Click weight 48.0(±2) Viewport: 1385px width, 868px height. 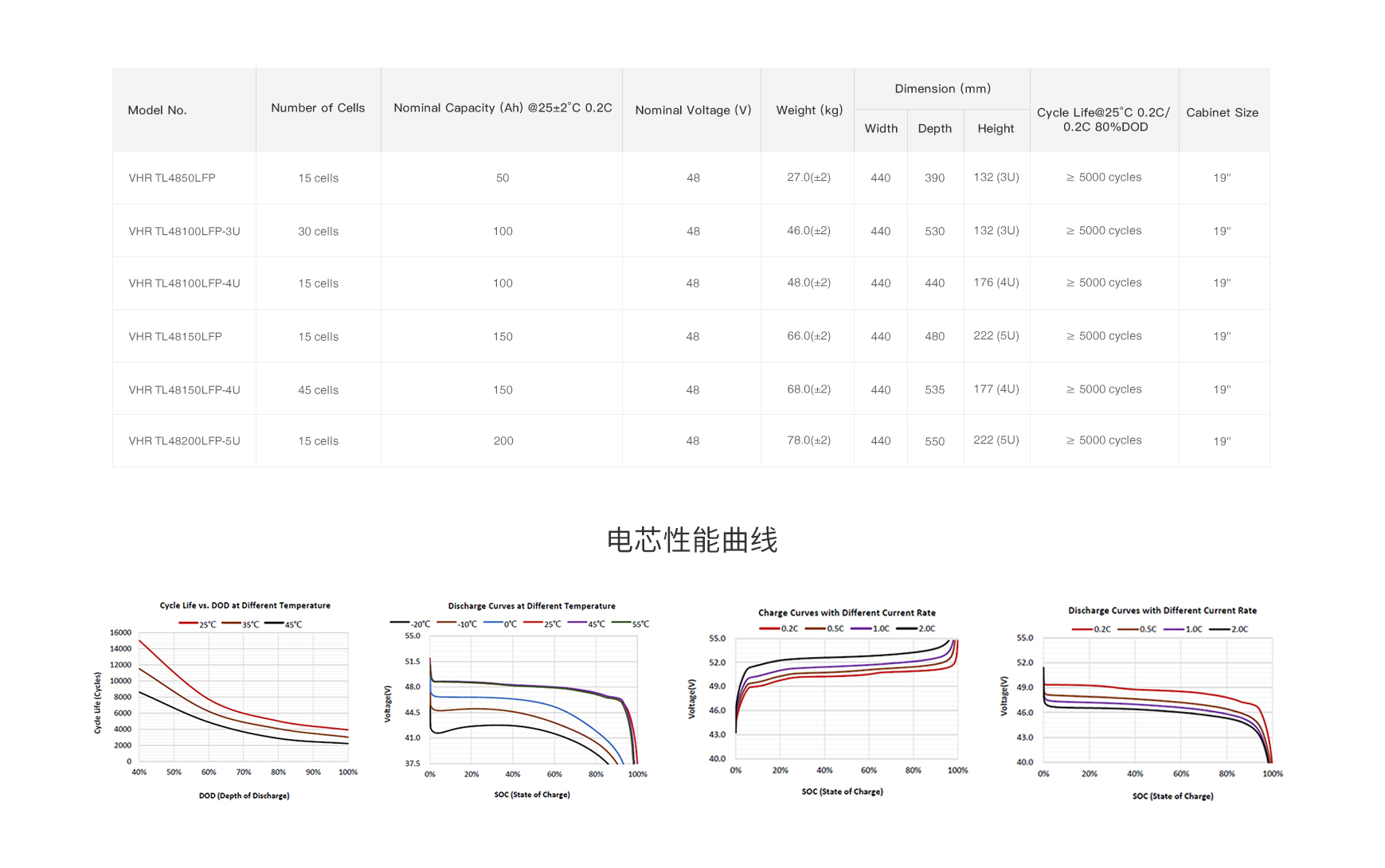(808, 282)
